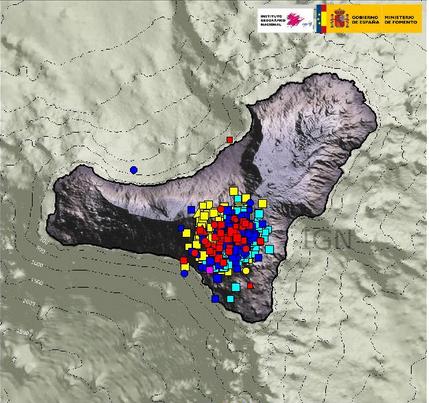Select the lone red square beside the large southern cyan square
The width and height of the screenshot is (429, 403).
[250, 285]
